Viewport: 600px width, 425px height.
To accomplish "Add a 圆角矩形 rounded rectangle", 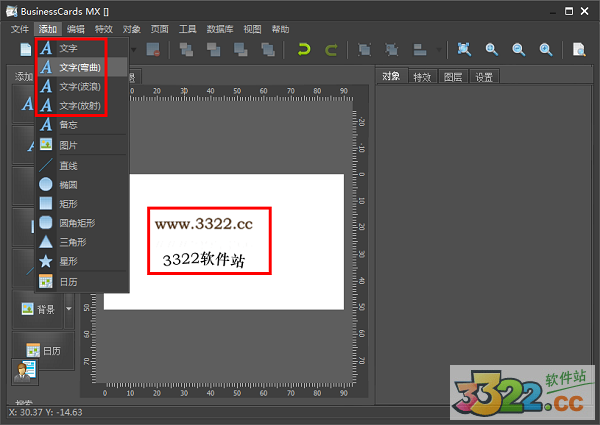I will click(x=82, y=223).
